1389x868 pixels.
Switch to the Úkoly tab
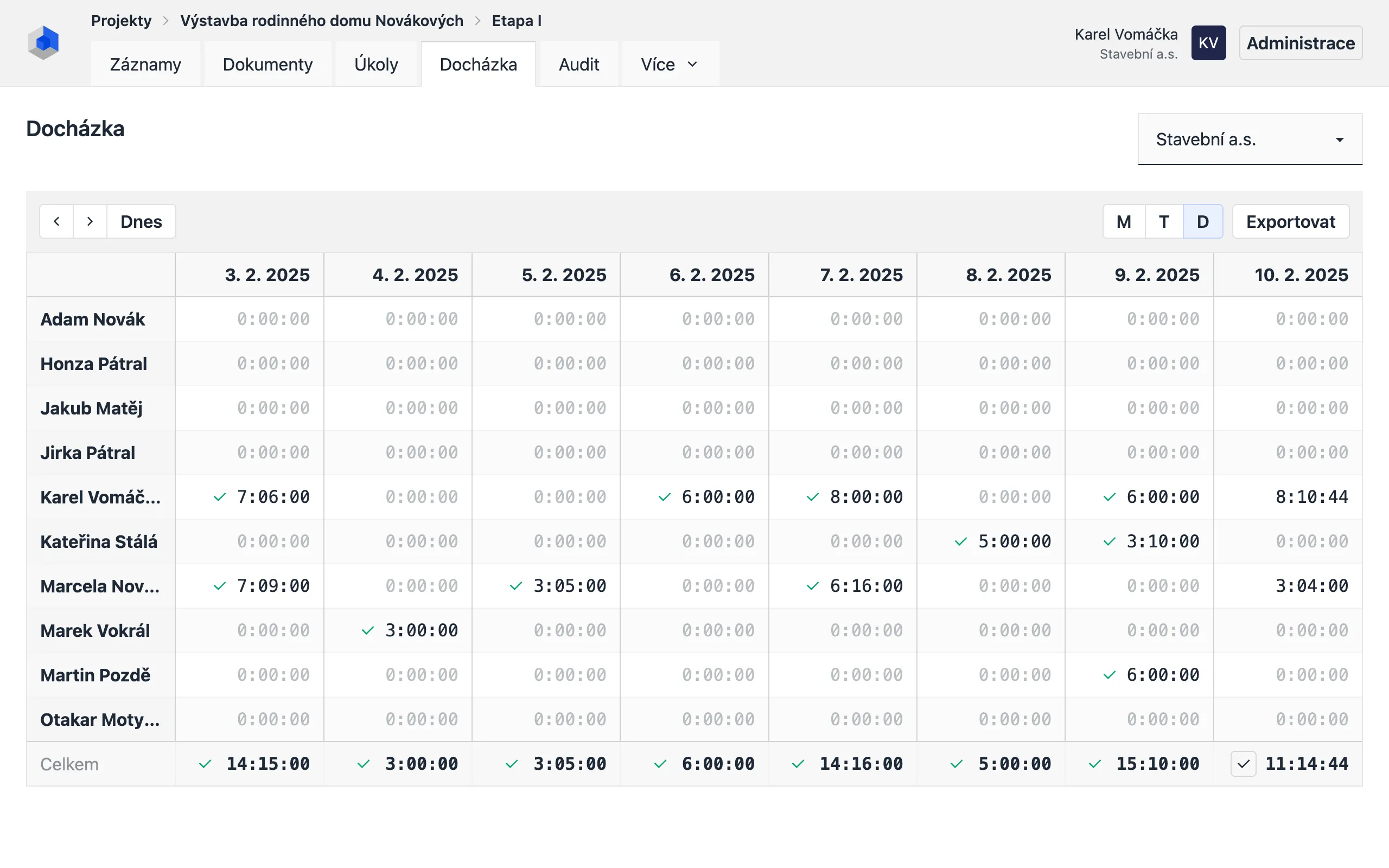(x=376, y=65)
